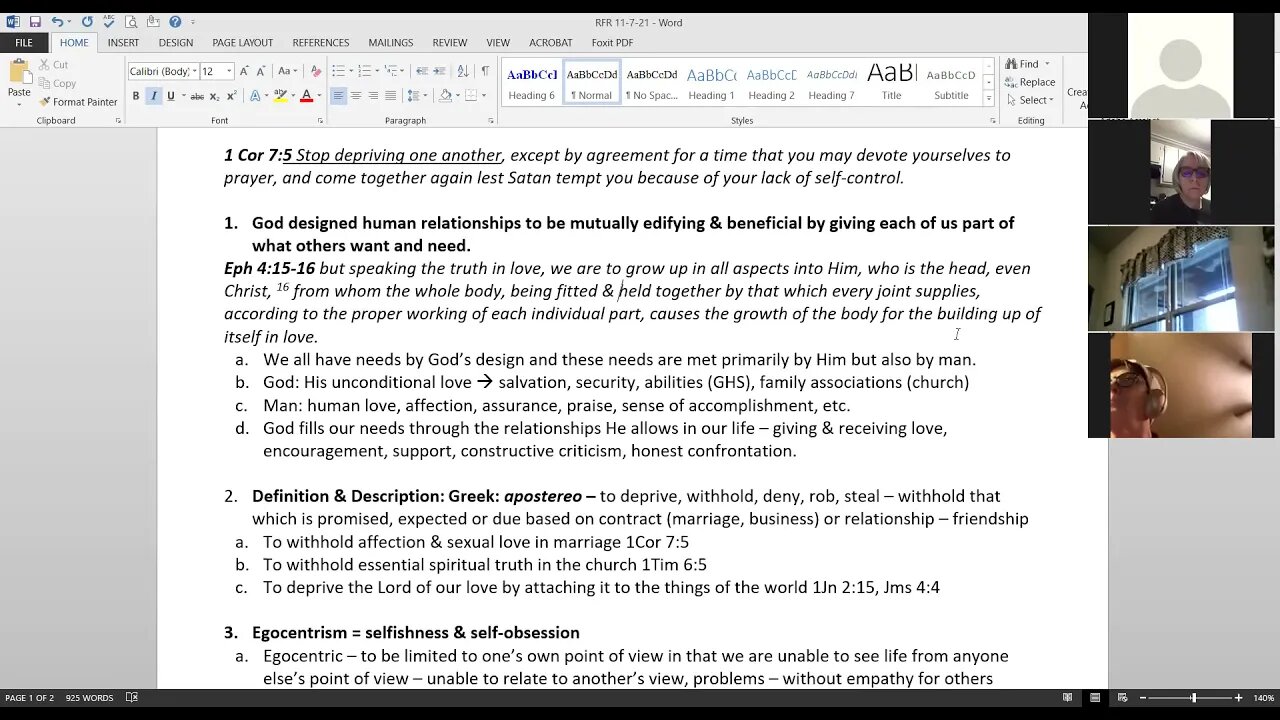Click Find in Editing group
Image resolution: width=1280 pixels, height=720 pixels.
click(1027, 64)
